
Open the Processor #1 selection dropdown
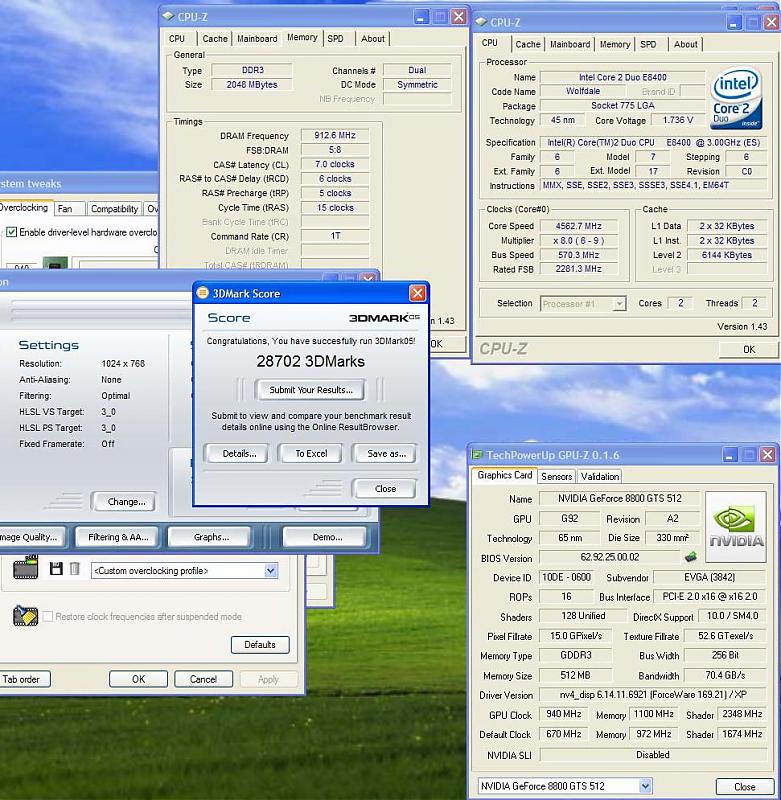[619, 304]
